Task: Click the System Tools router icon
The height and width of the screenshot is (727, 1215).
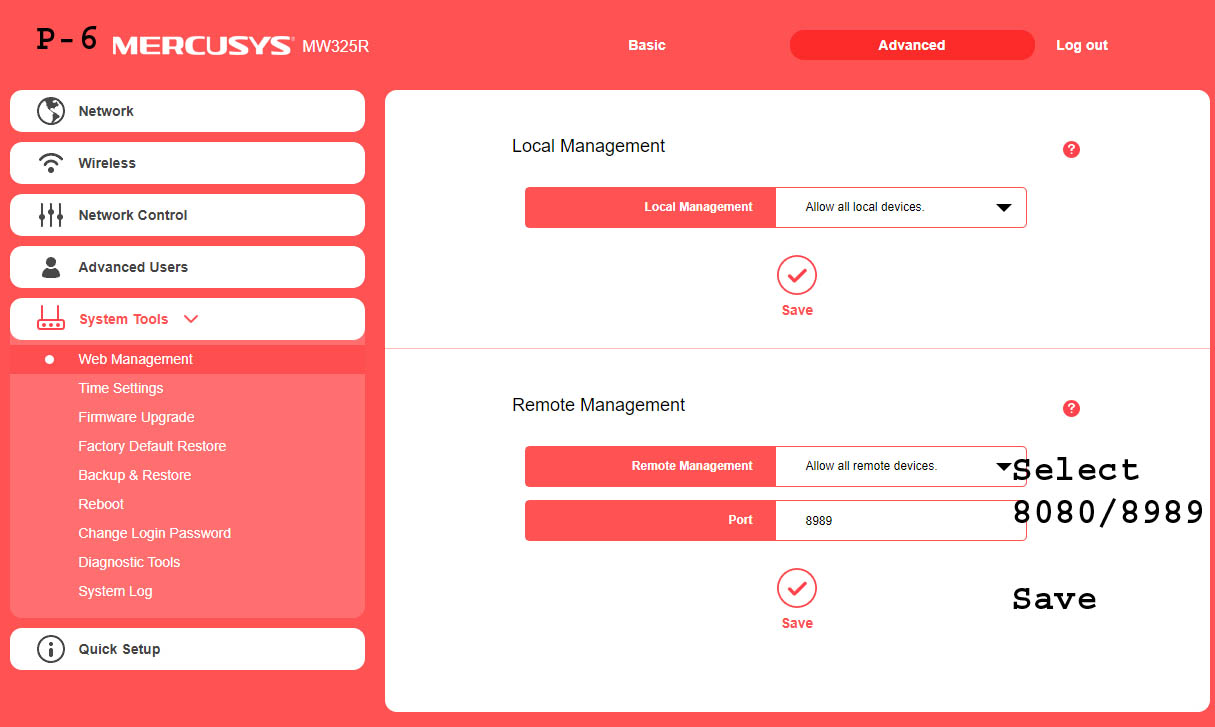Action: (50, 319)
